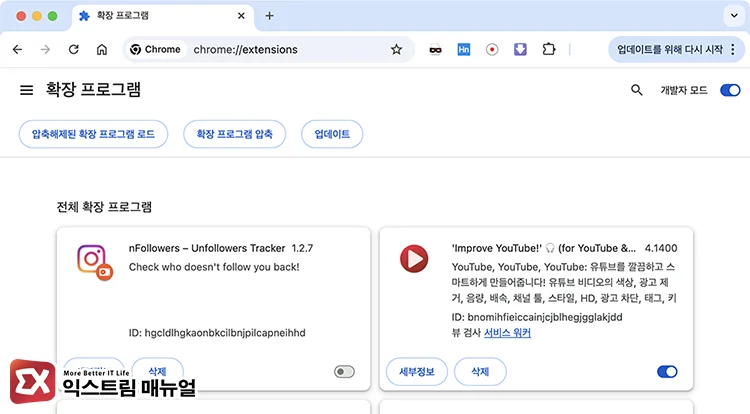Close the 확장 프로그램 tab

(241, 16)
